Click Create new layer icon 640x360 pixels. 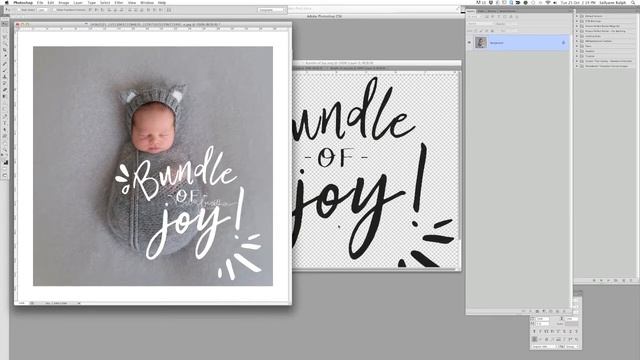point(557,311)
